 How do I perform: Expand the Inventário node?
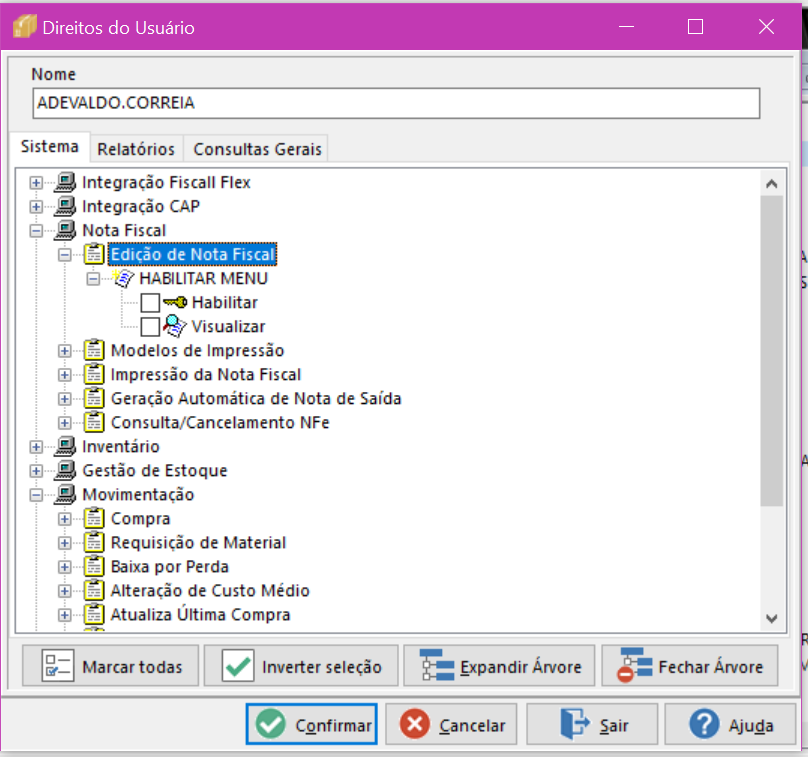coord(36,447)
